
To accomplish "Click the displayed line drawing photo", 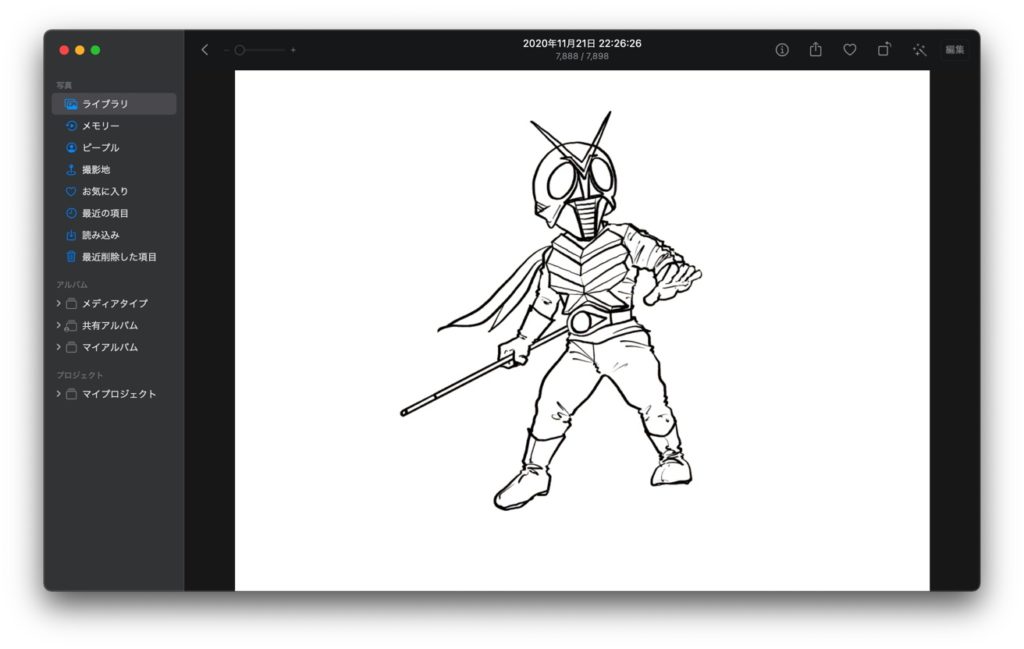I will click(x=582, y=330).
